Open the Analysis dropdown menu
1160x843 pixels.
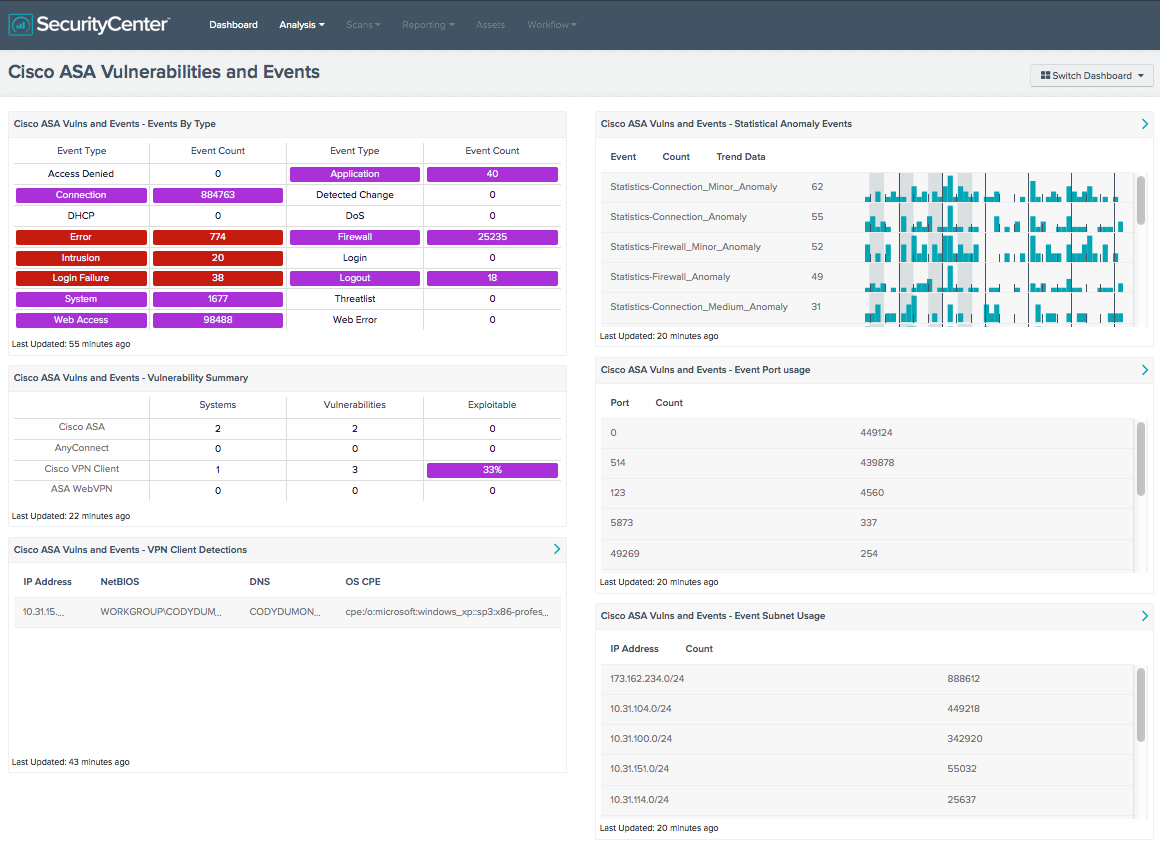pyautogui.click(x=302, y=24)
